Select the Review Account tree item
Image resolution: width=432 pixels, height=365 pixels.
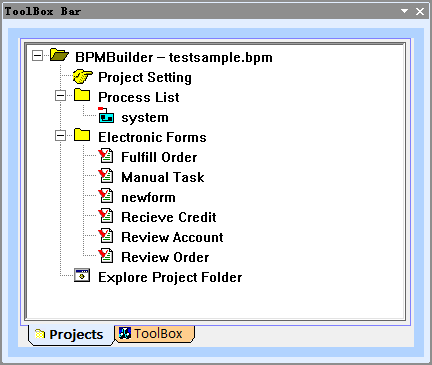click(172, 237)
